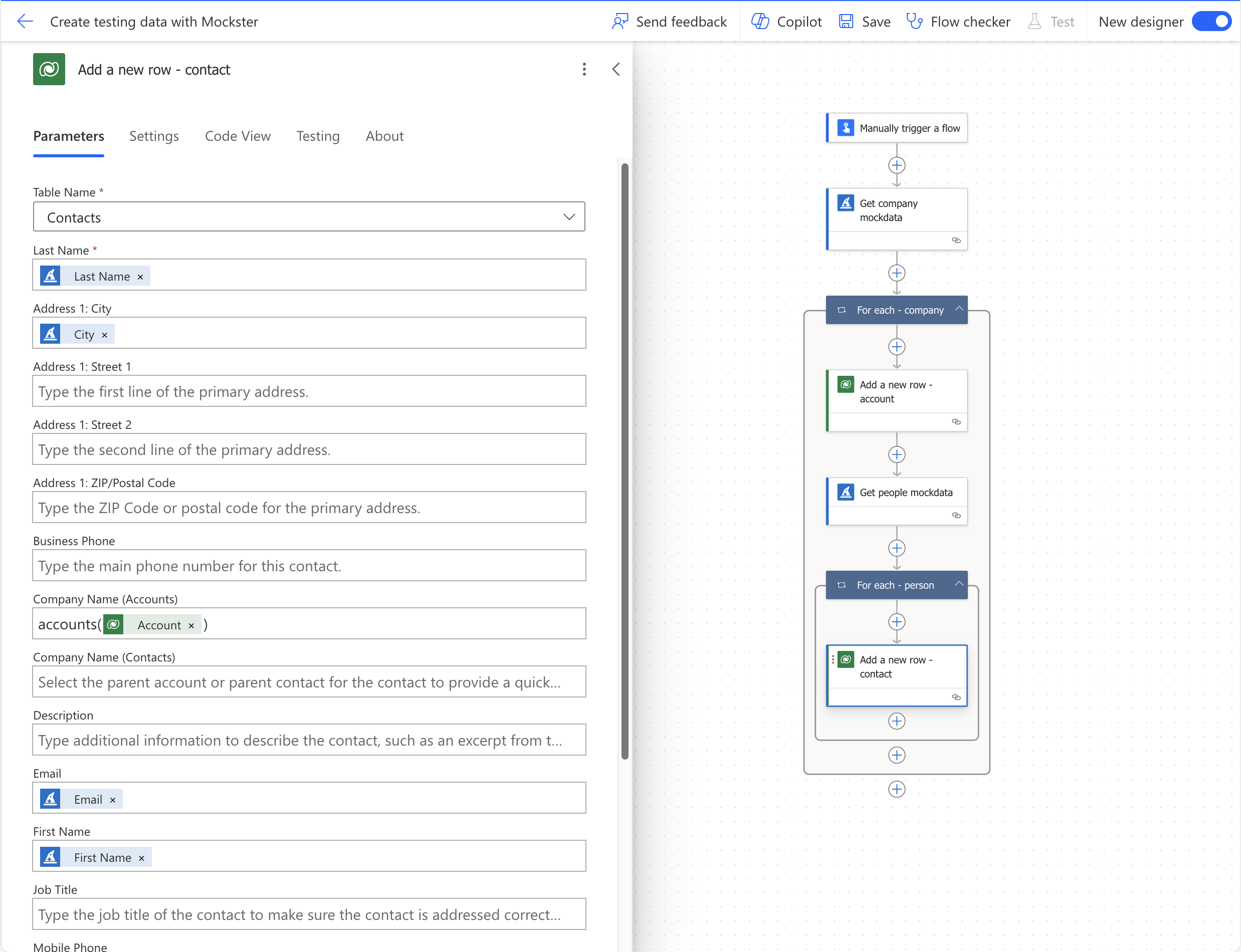Click the back arrow navigation icon

(x=25, y=20)
